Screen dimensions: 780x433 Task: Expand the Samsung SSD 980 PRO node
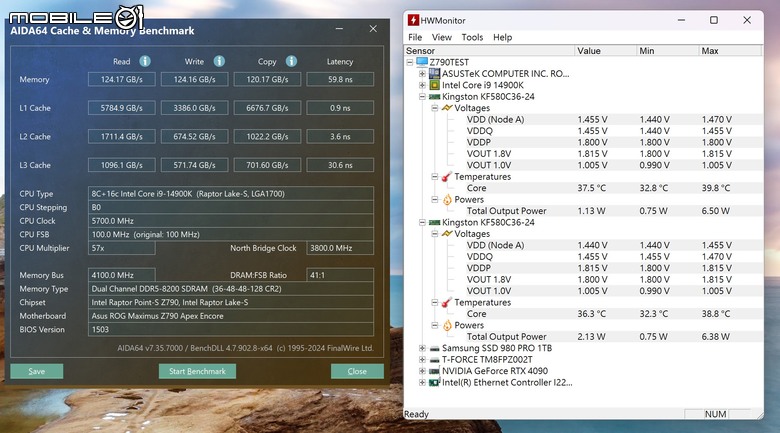422,348
